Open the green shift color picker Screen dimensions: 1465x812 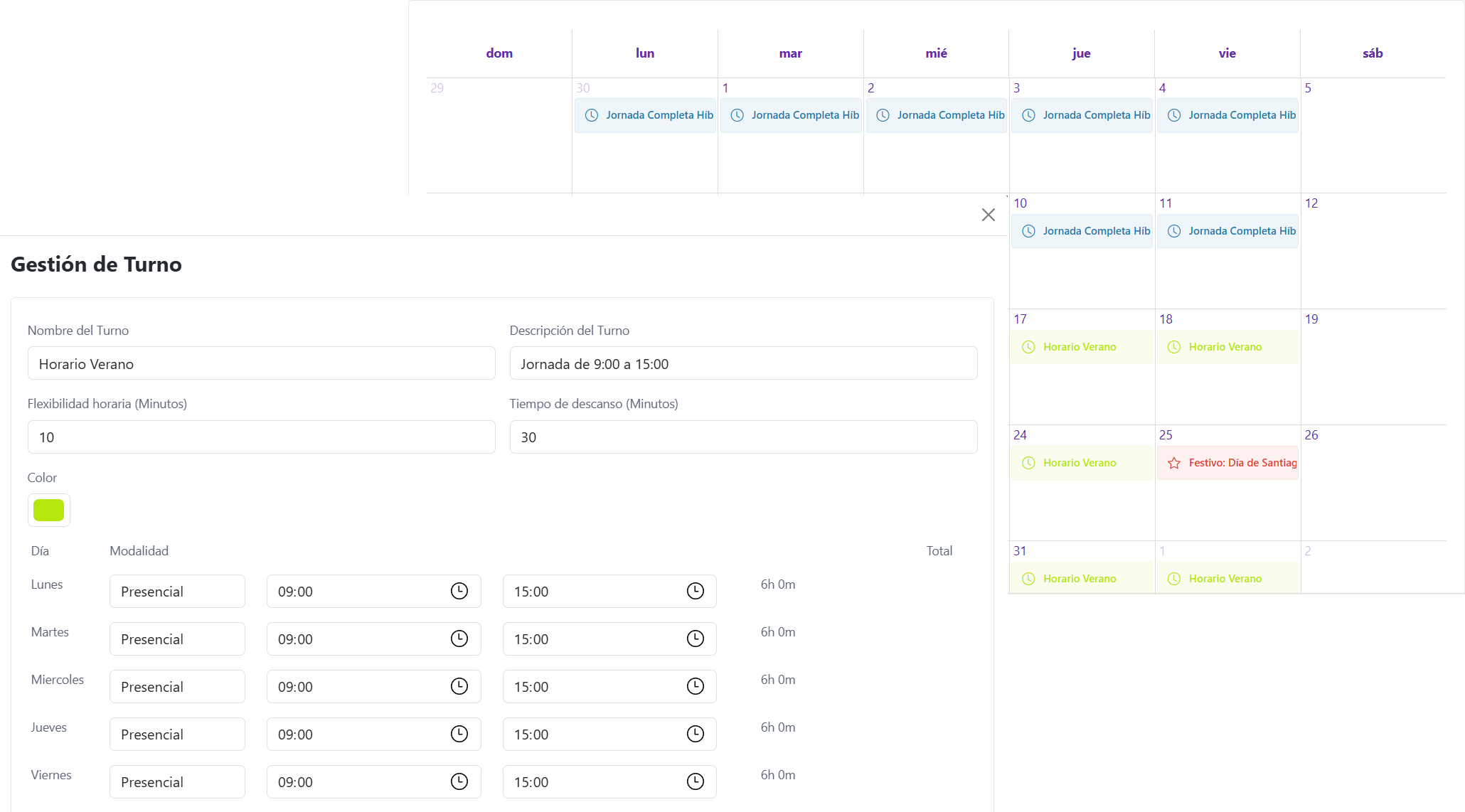[x=48, y=510]
